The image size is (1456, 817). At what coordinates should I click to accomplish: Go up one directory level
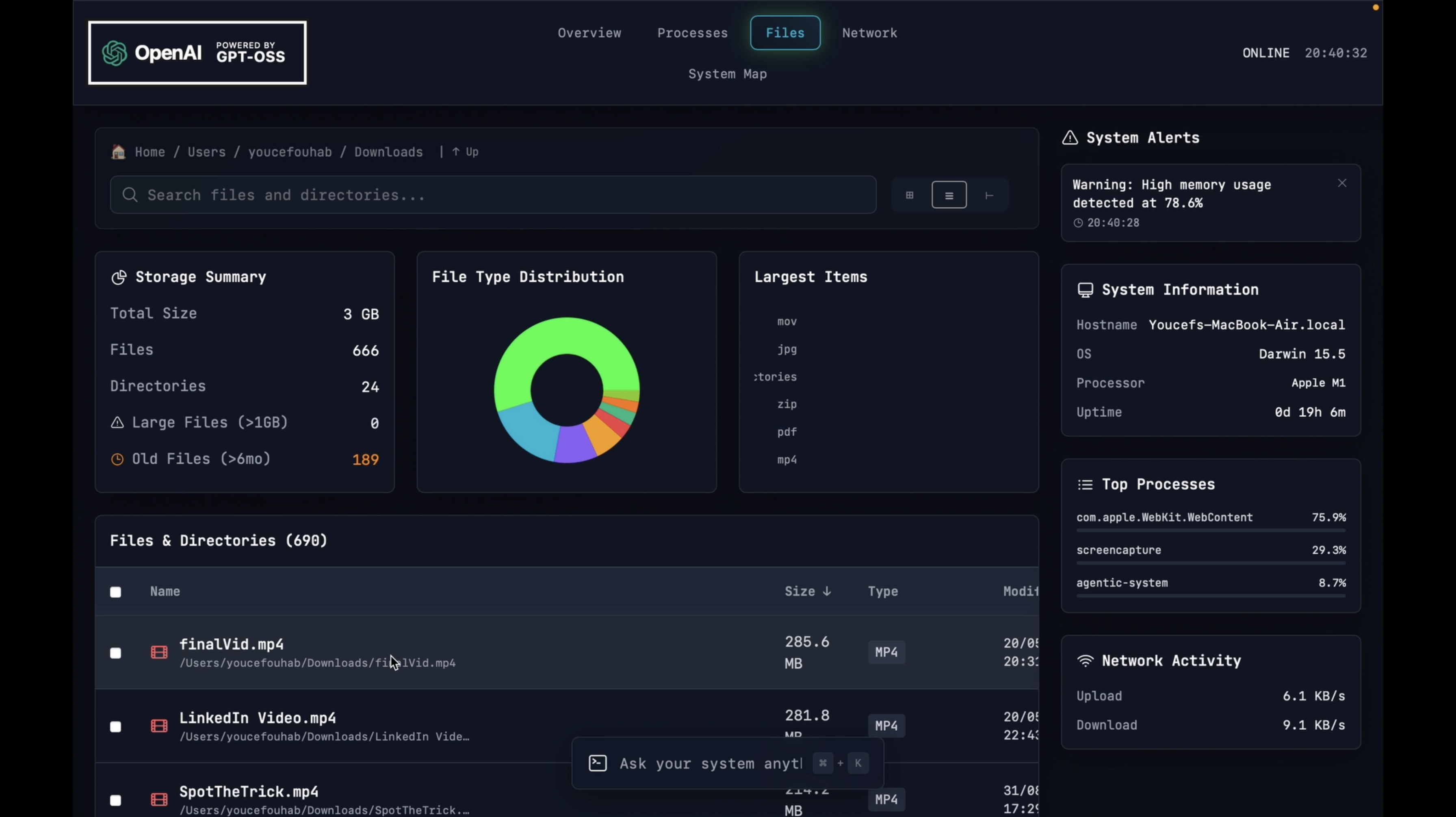[x=465, y=152]
